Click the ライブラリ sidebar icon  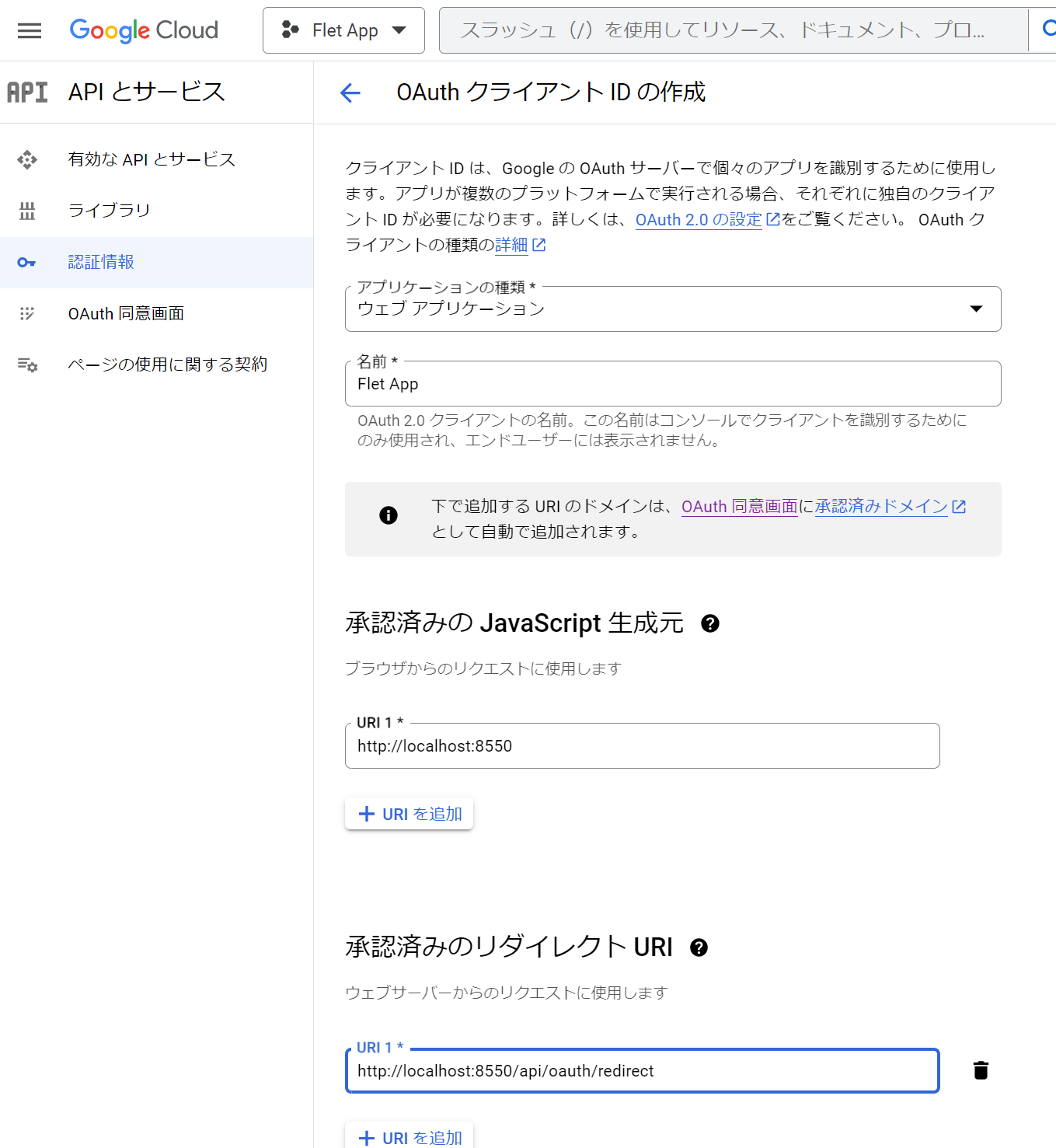point(27,210)
